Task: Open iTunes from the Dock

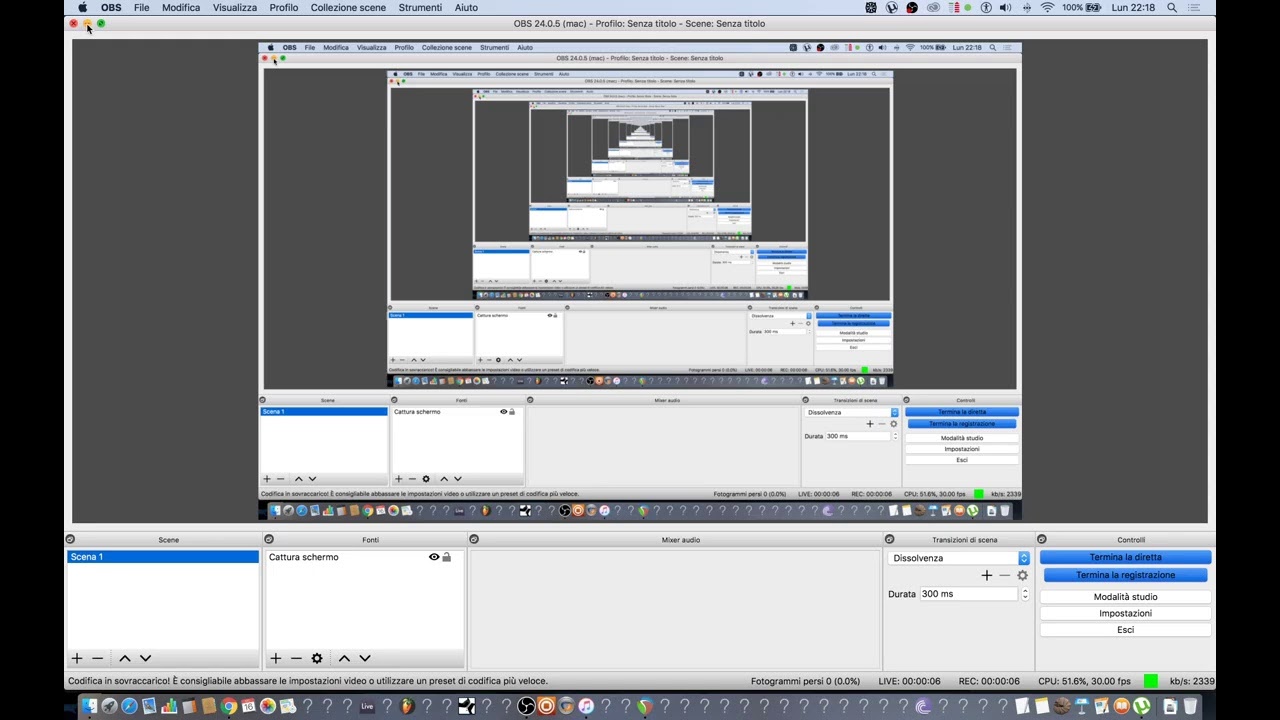Action: [x=585, y=707]
